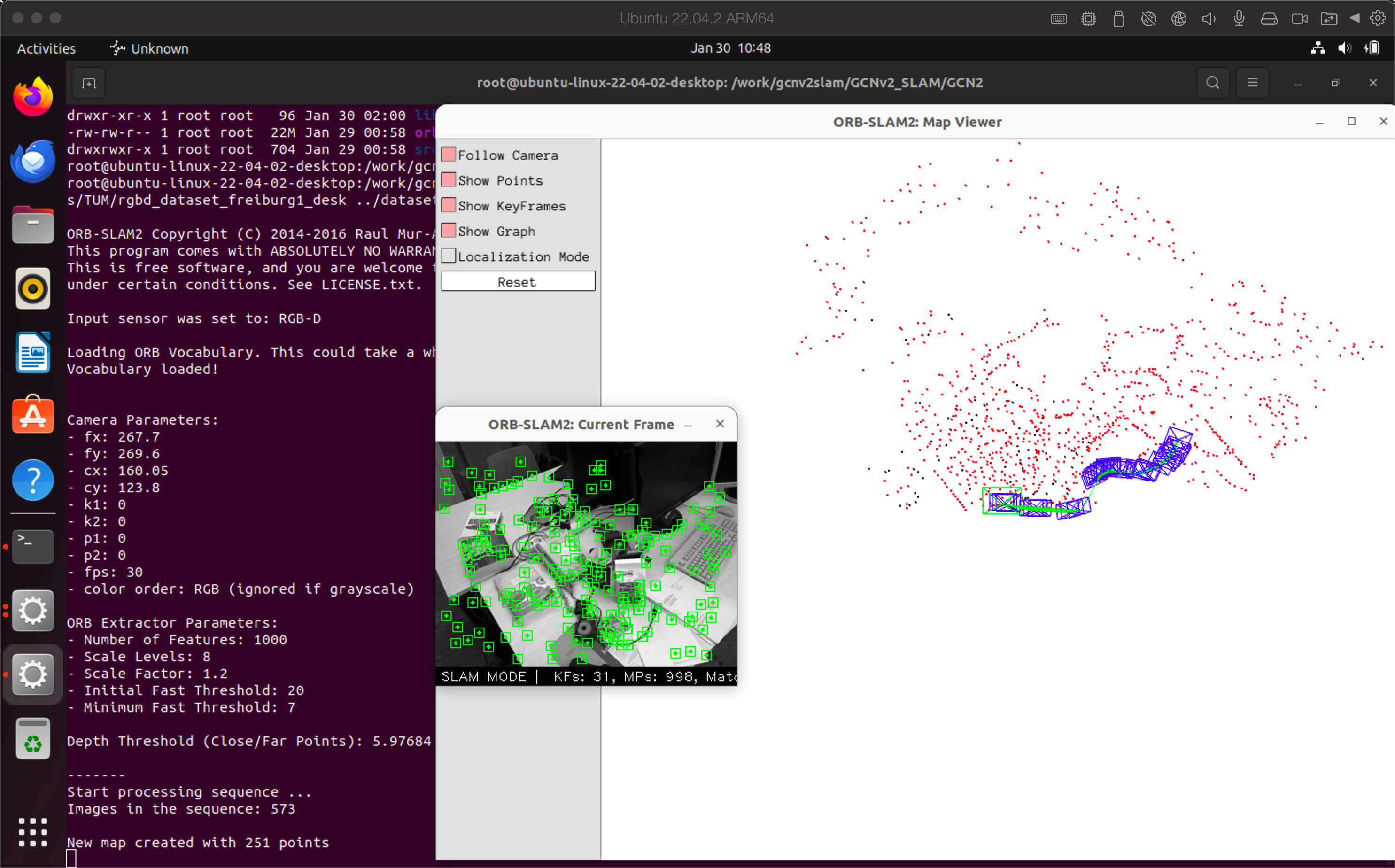1395x868 pixels.
Task: Click the 'Depth Threshold' terminal line
Action: coord(248,741)
